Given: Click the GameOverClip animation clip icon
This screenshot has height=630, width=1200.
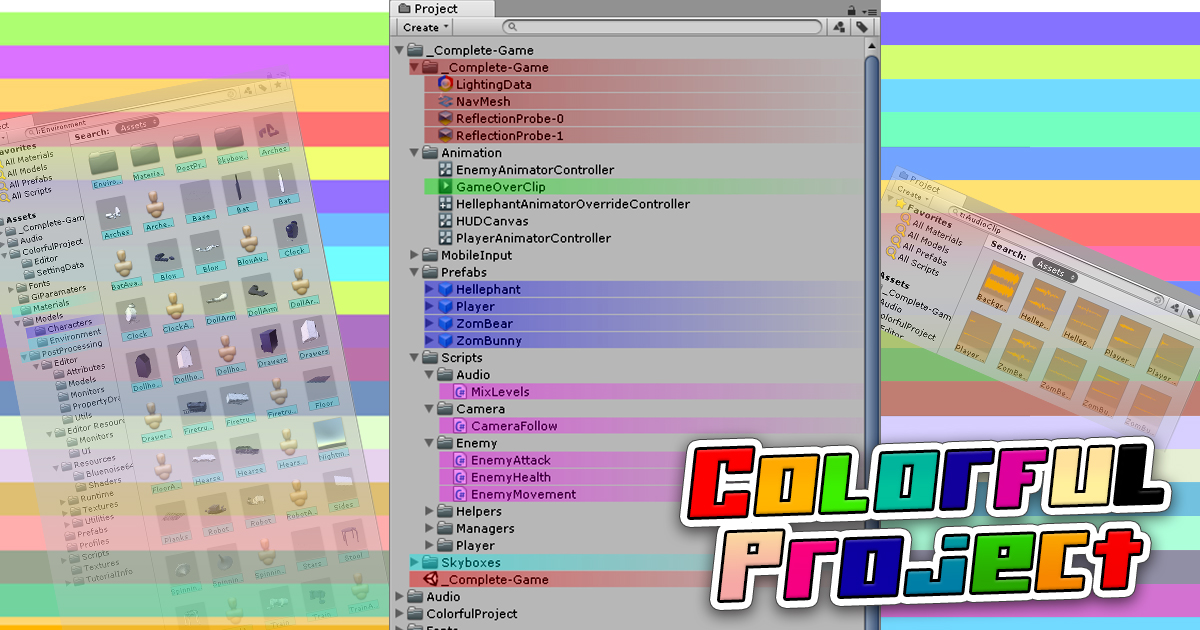Looking at the screenshot, I should [x=446, y=187].
